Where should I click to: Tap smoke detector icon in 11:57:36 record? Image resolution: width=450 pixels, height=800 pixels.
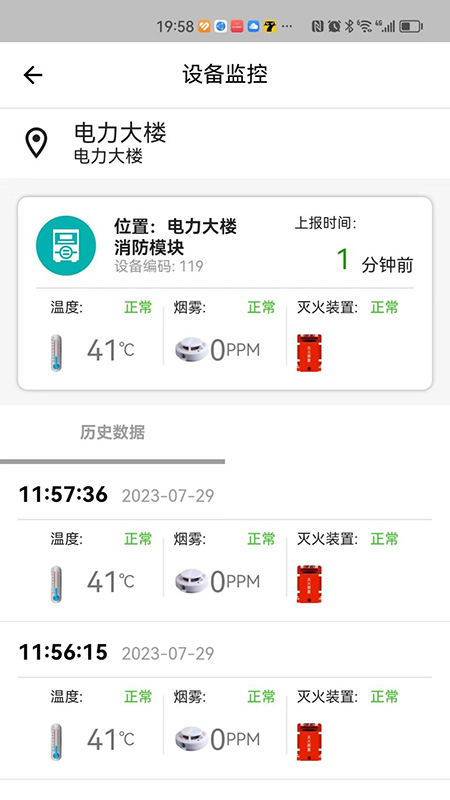[191, 581]
